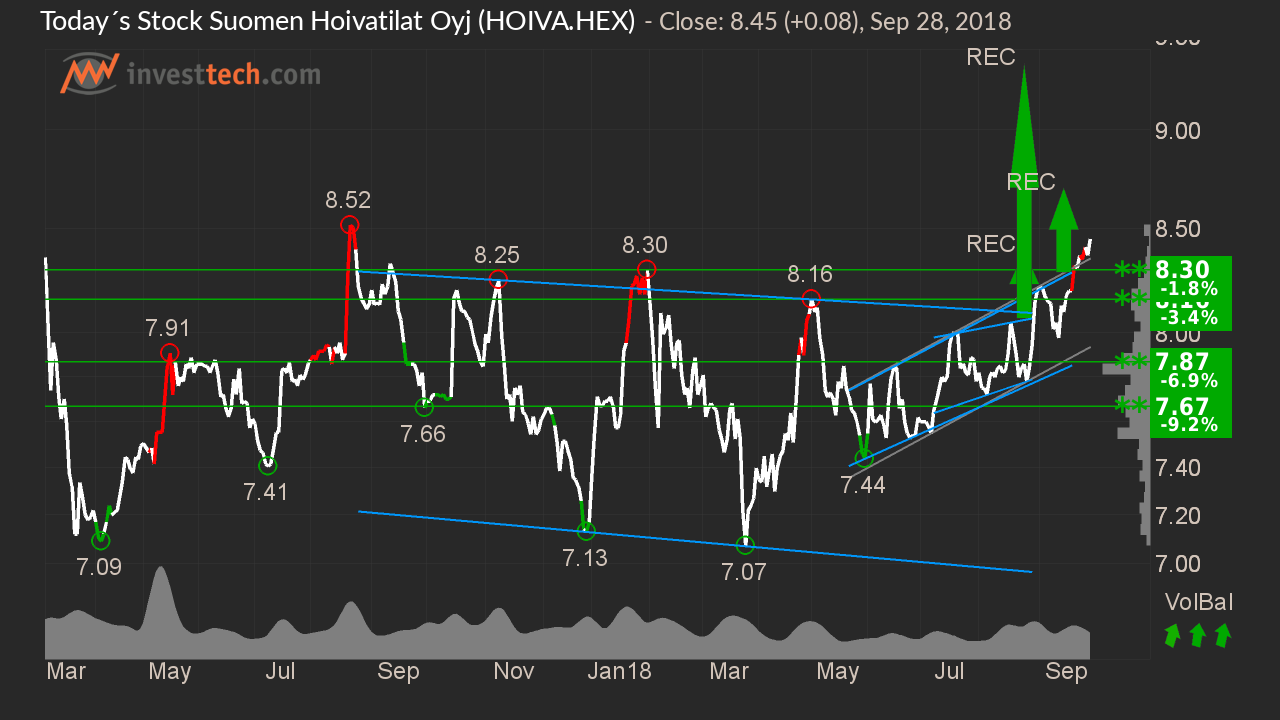
Task: Click the 8.52 price label
Action: click(348, 200)
